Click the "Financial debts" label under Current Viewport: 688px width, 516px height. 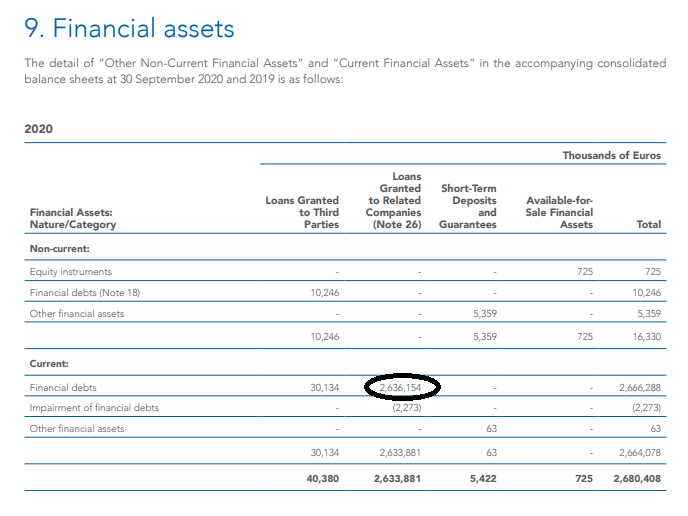[63, 387]
